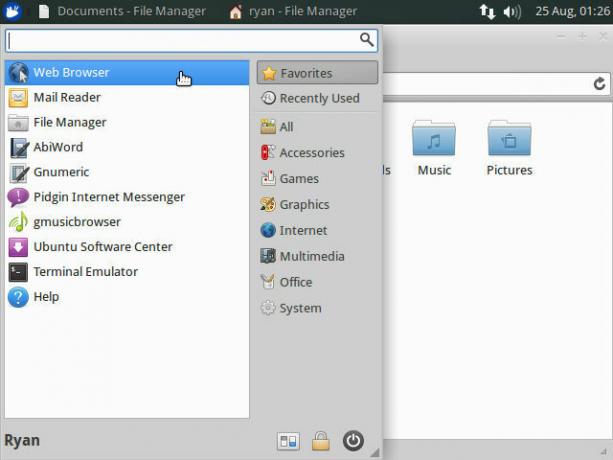Browse the Multimedia category

pos(317,256)
